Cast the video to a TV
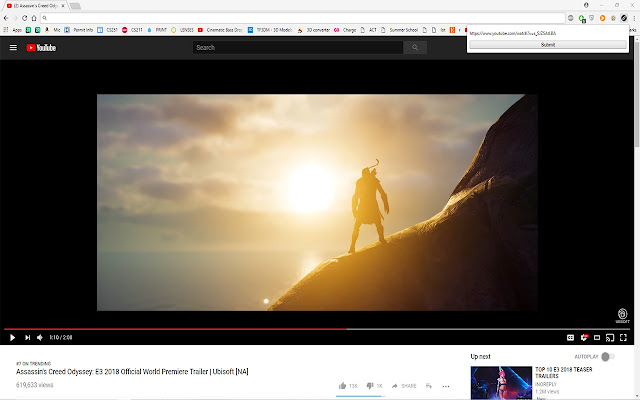 [610, 338]
